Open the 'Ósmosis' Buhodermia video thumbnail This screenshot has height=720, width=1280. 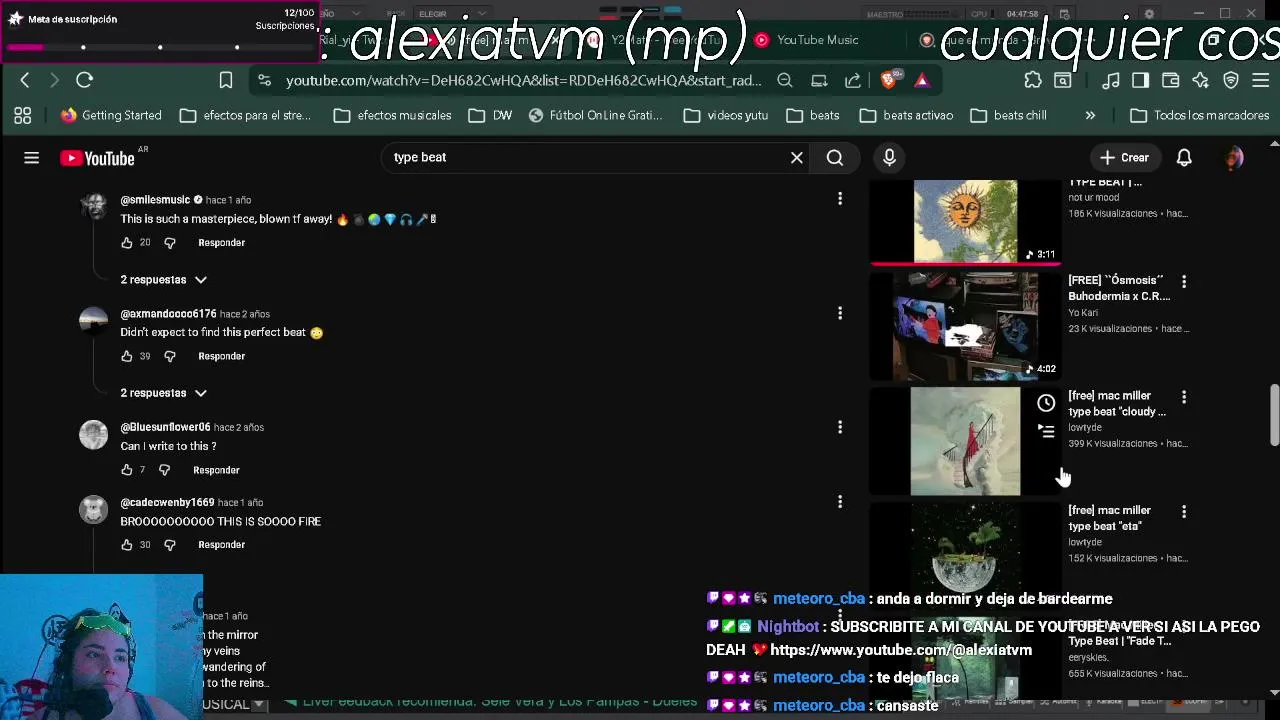[x=965, y=326]
